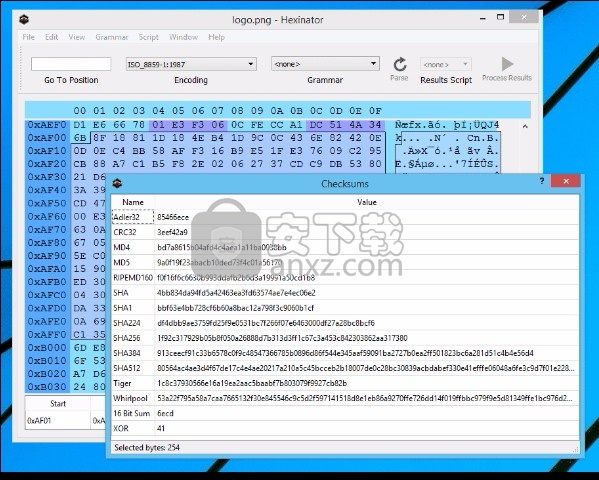599x480 pixels.
Task: Click the hex view scroll up arrow
Action: 525,126
